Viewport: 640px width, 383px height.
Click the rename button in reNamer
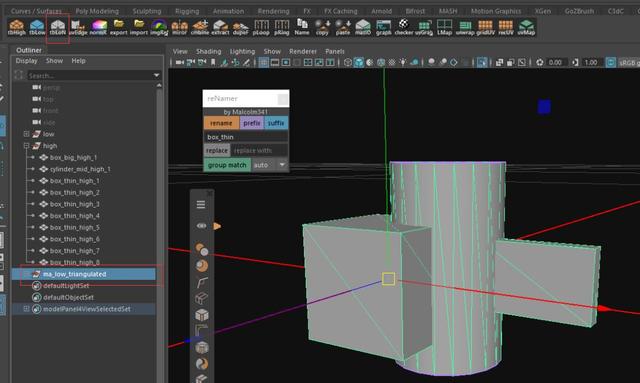[221, 123]
